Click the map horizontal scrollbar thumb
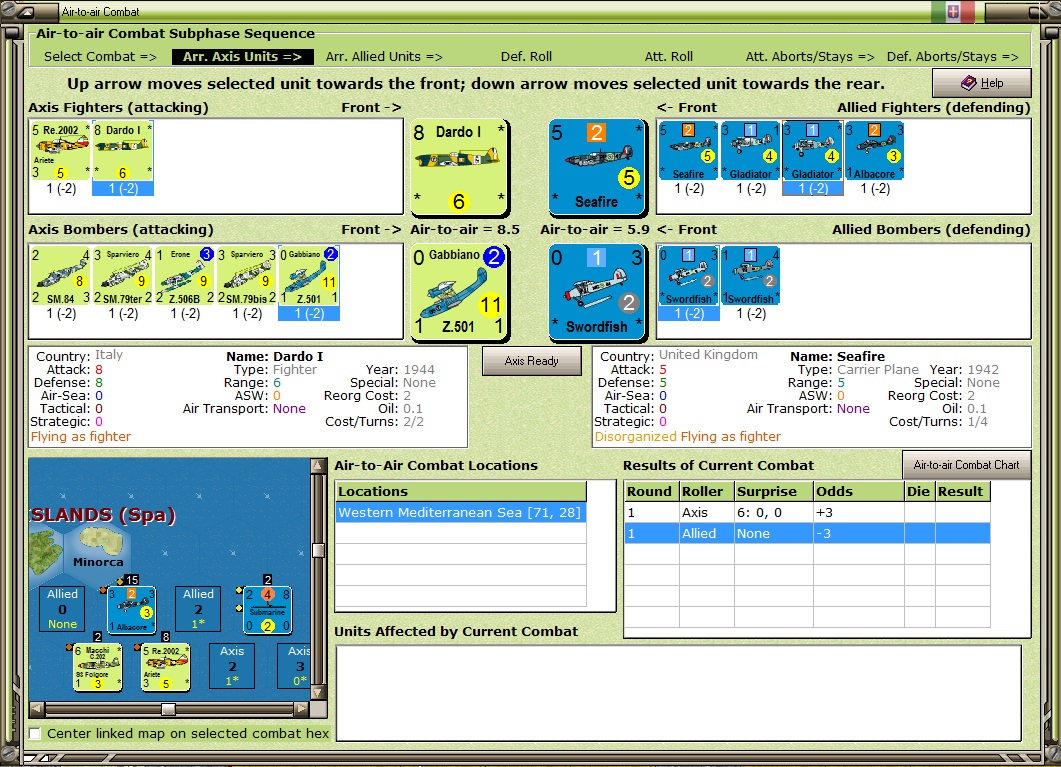The width and height of the screenshot is (1061, 767). (168, 709)
